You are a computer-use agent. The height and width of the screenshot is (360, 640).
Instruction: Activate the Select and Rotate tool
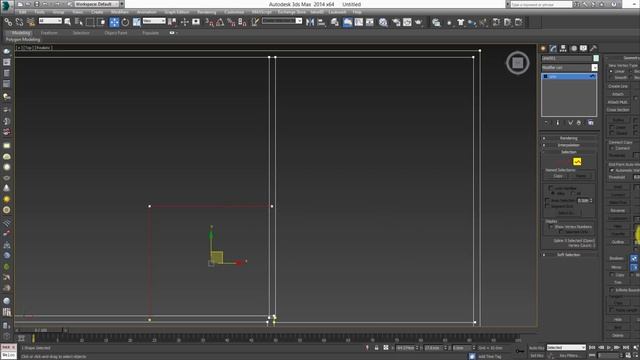click(x=125, y=22)
